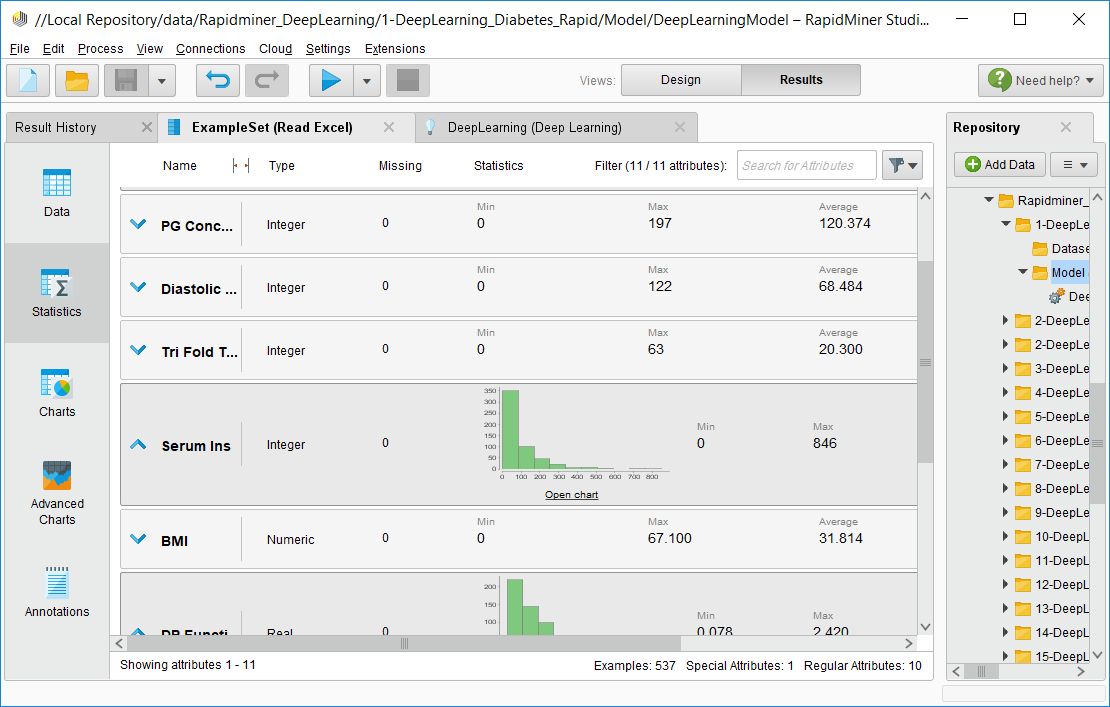Open a process with the folder icon
The height and width of the screenshot is (707, 1110).
[76, 80]
